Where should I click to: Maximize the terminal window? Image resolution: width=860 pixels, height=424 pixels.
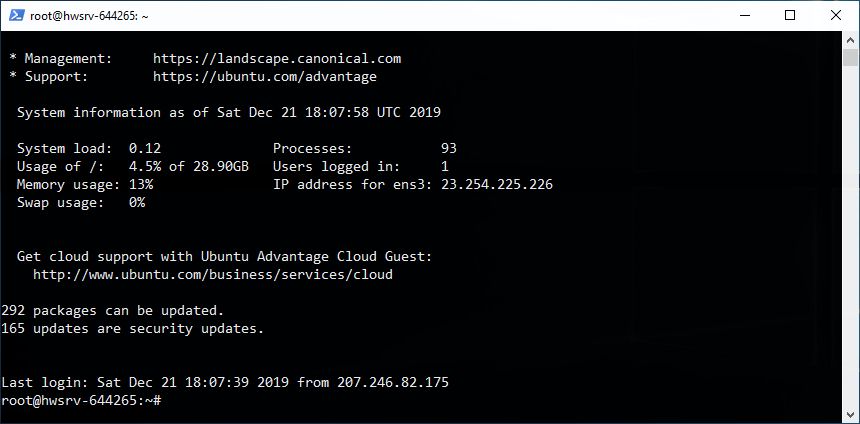(x=790, y=15)
